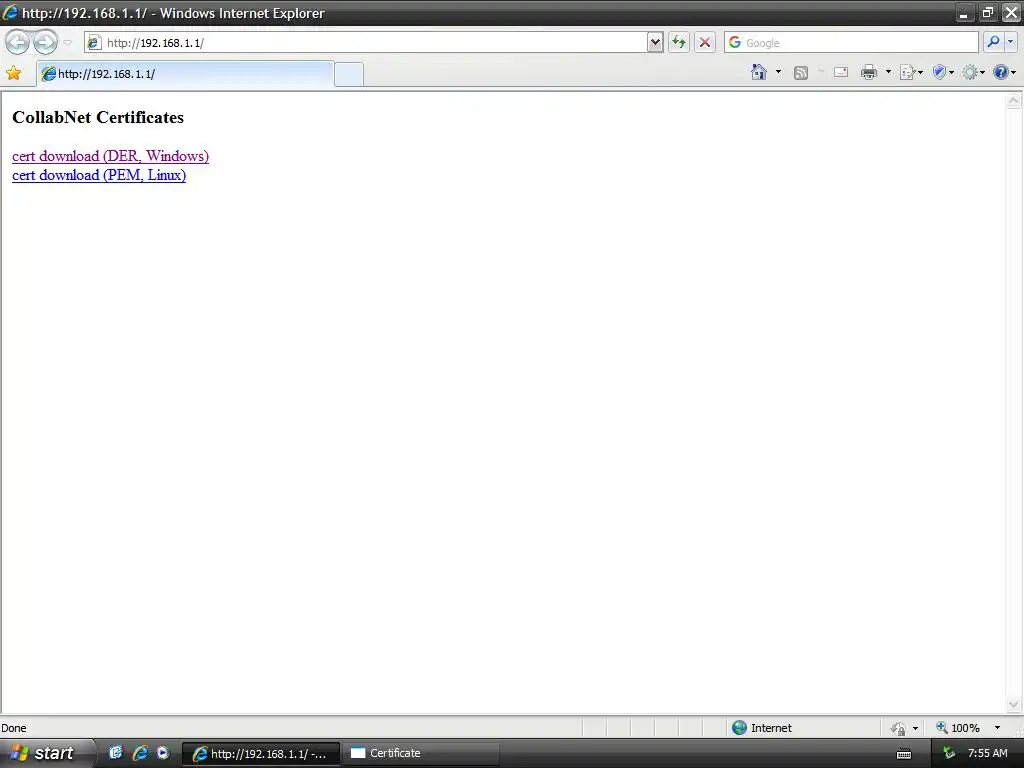Launch Windows Media Player from quick launch
Screen dimensions: 1024x768
[163, 753]
